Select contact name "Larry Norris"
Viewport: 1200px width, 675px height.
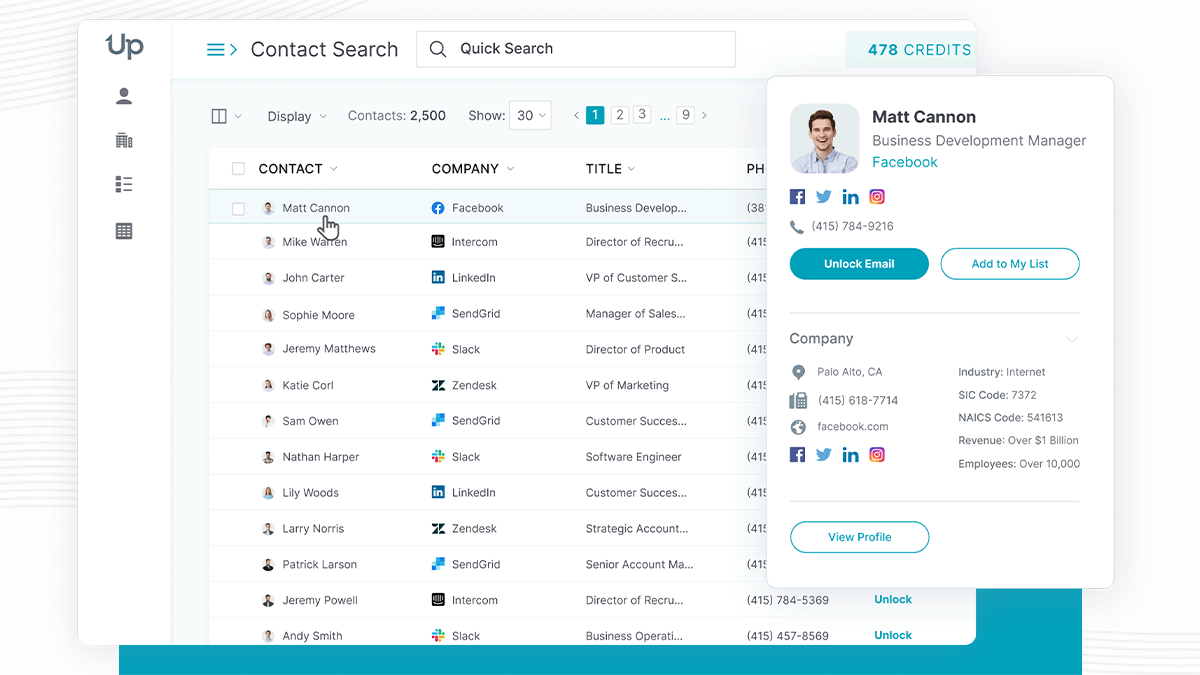point(313,529)
